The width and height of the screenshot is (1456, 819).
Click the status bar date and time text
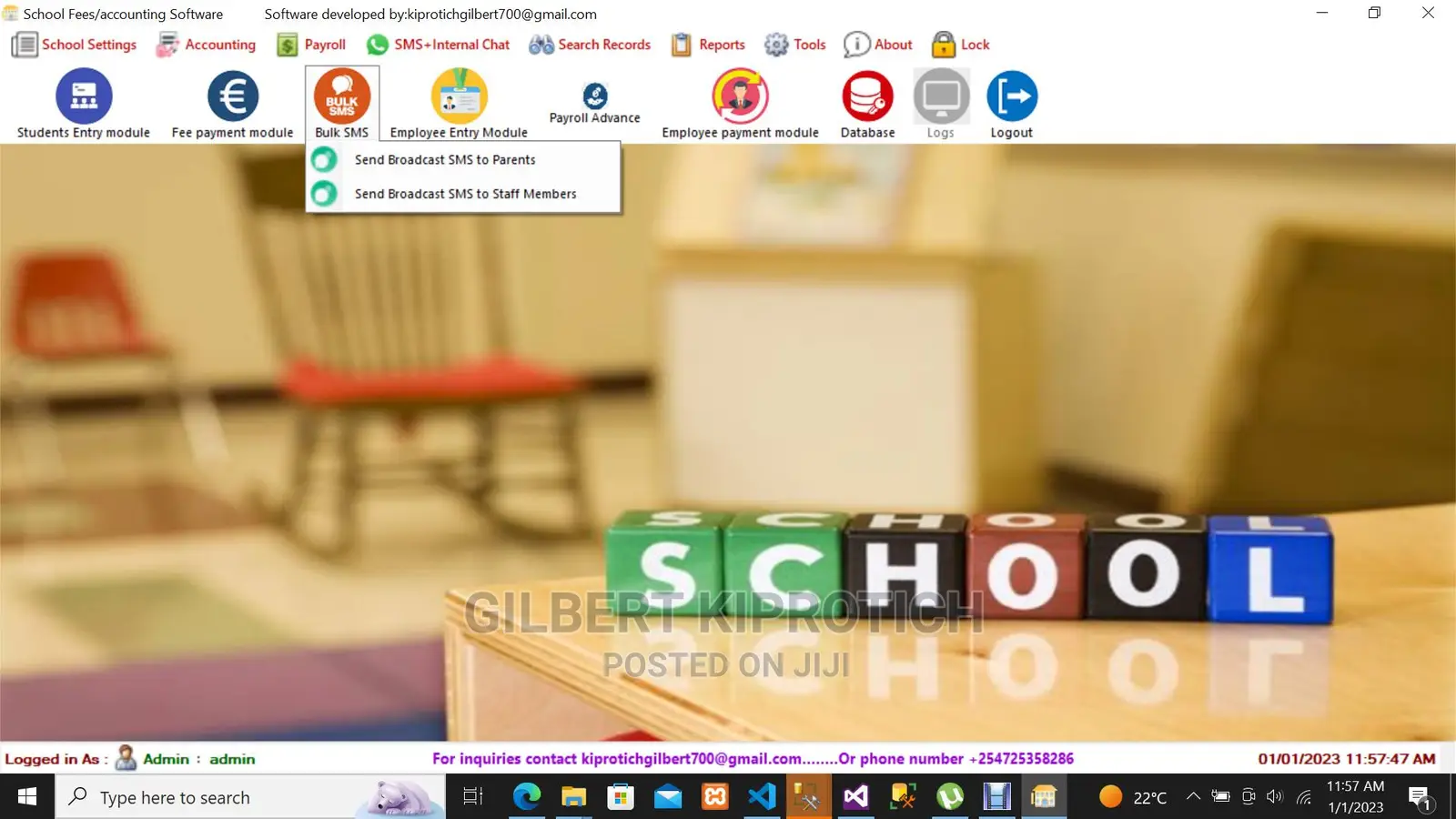tap(1347, 759)
